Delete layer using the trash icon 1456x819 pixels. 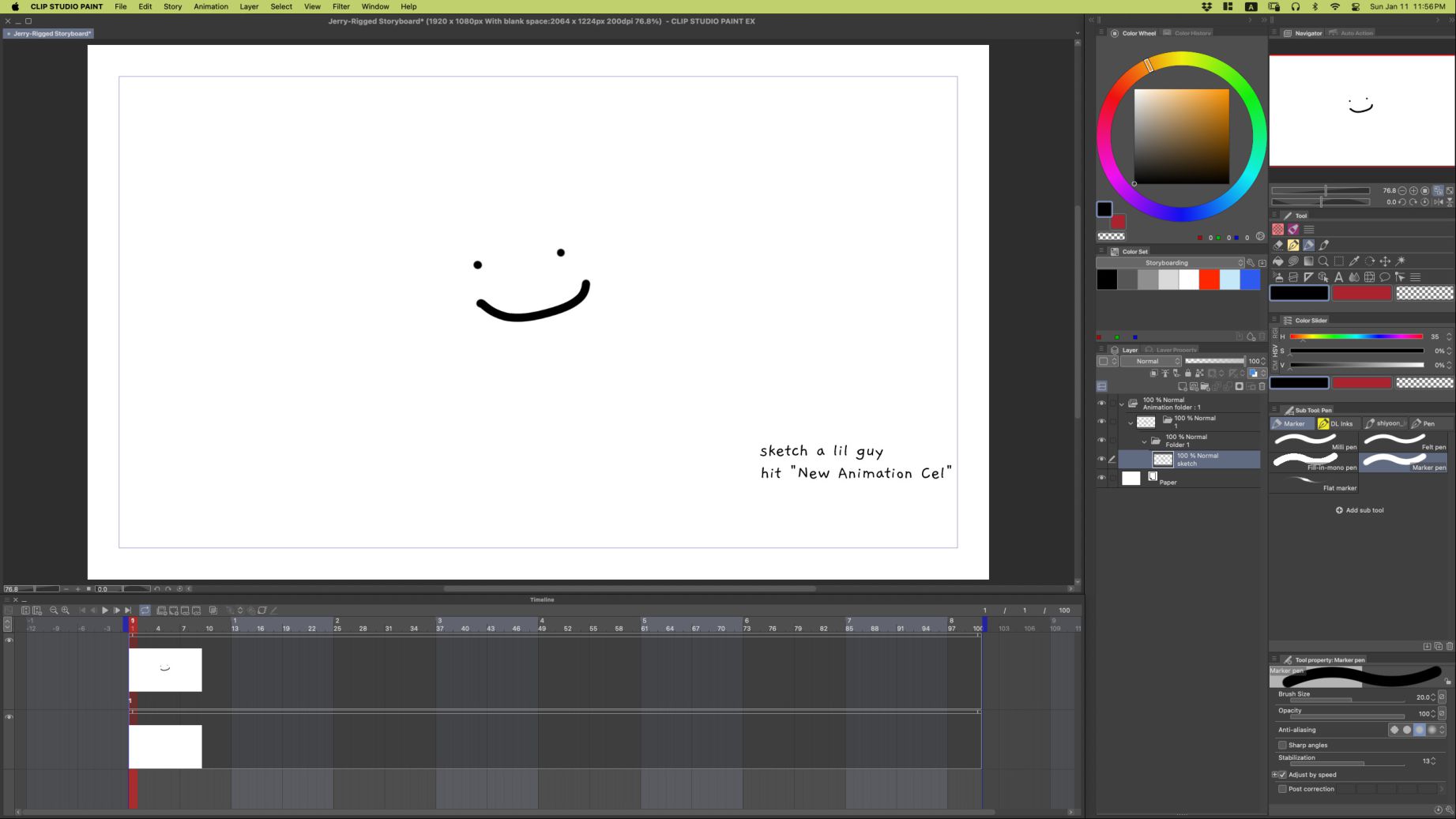click(x=1262, y=386)
